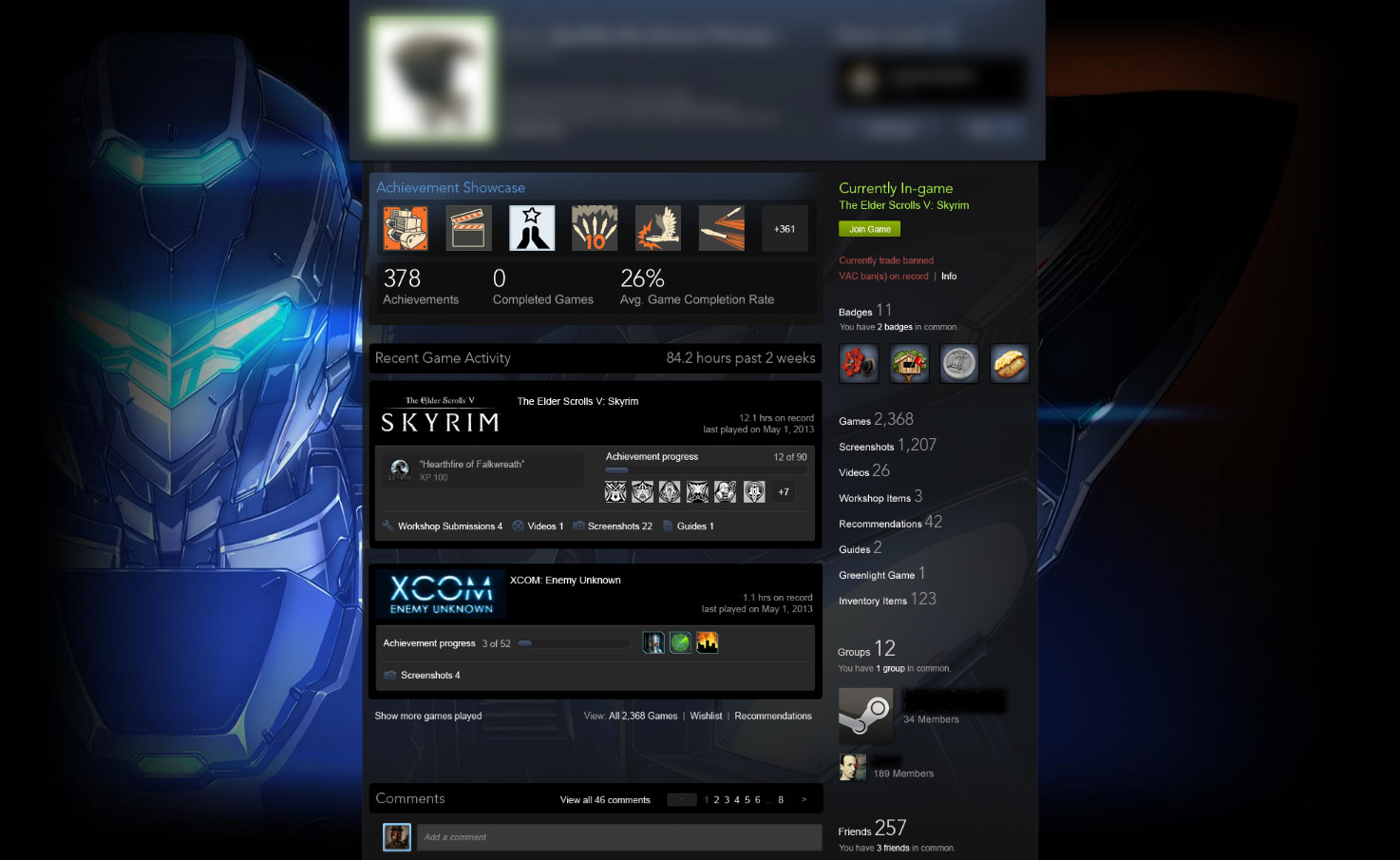Open the Wishlist link
This screenshot has width=1400, height=860.
[x=706, y=717]
